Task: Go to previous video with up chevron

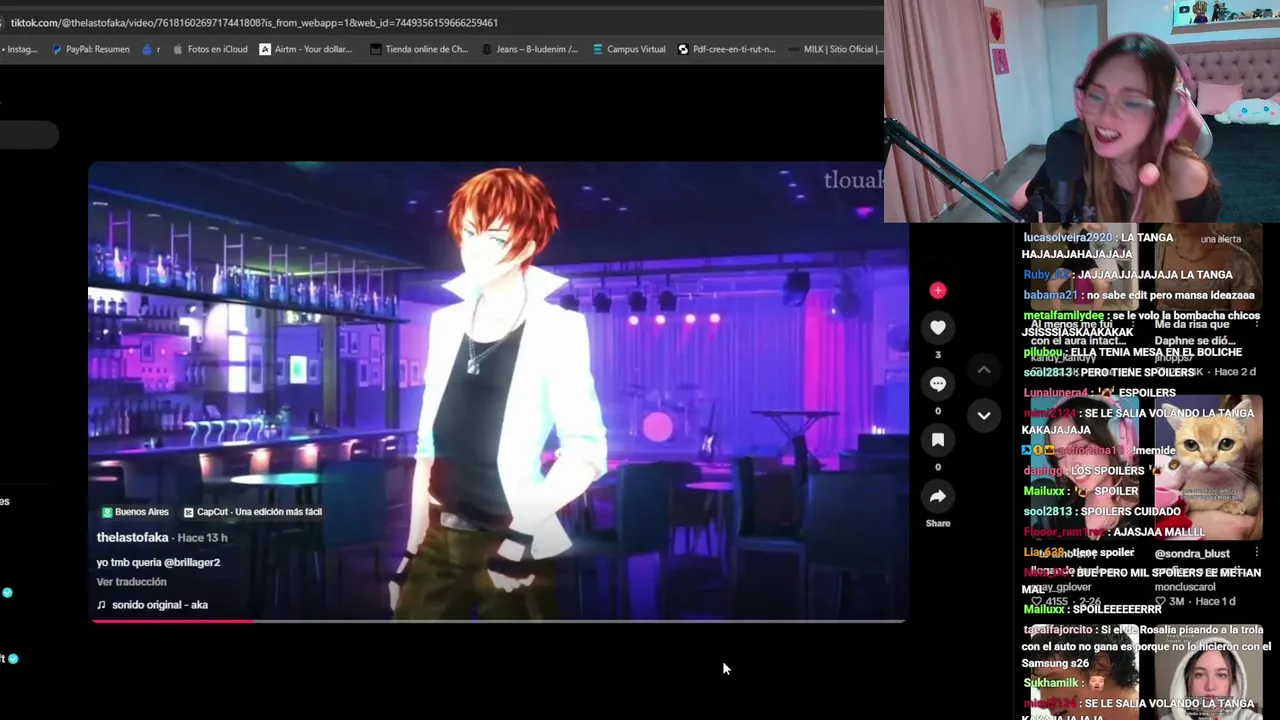Action: pos(984,370)
